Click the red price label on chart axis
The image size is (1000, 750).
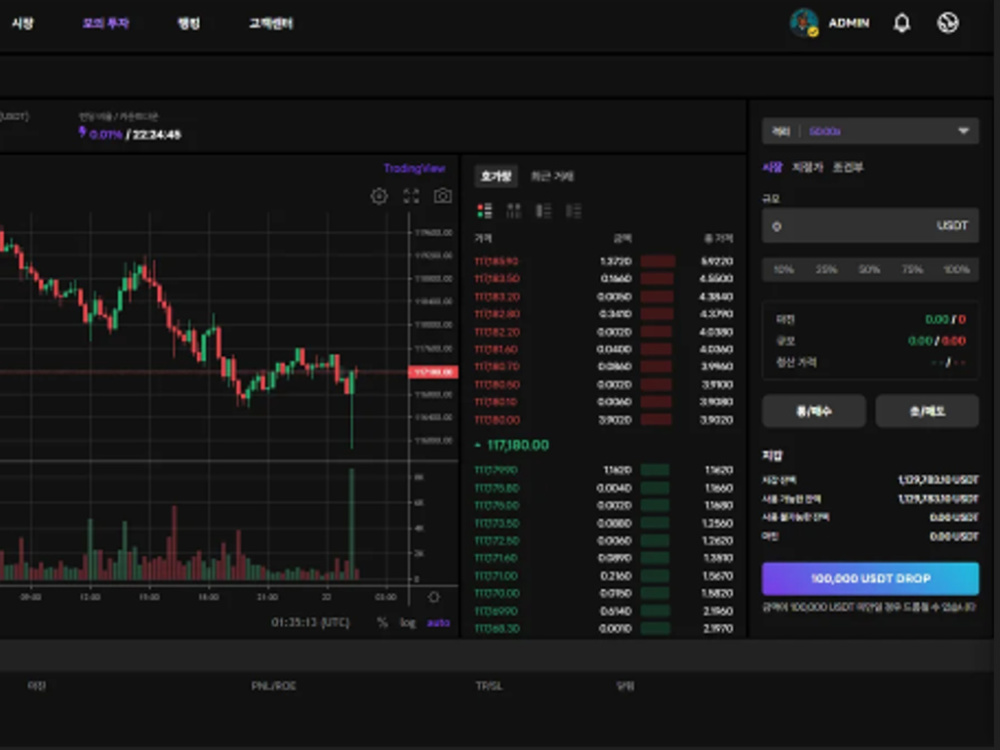pyautogui.click(x=433, y=372)
